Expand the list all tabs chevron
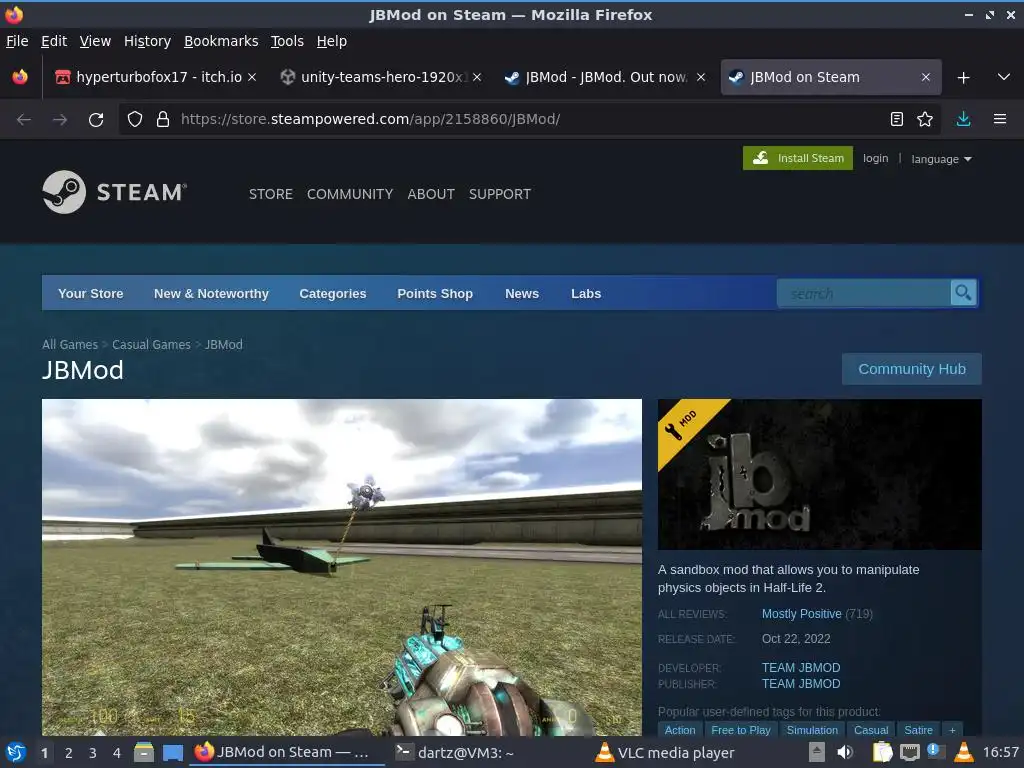The height and width of the screenshot is (768, 1024). 1004,77
